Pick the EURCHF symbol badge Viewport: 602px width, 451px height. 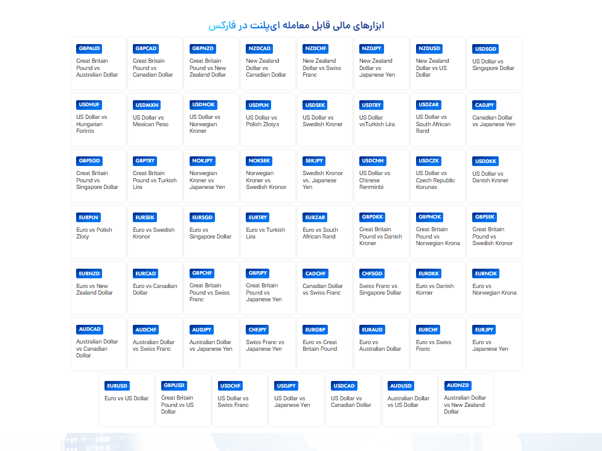(x=428, y=329)
